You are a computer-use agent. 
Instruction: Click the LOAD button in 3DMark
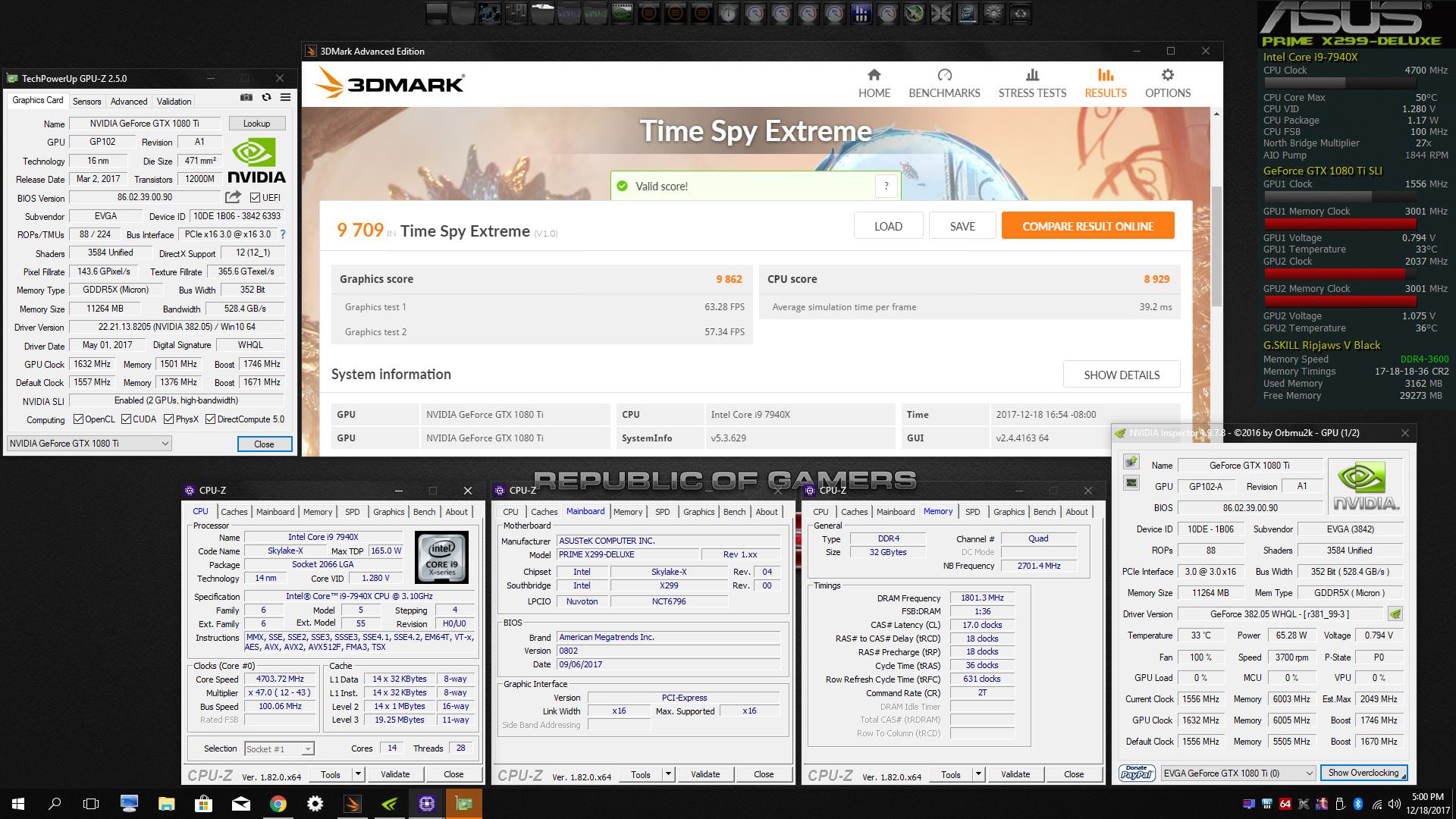click(888, 226)
